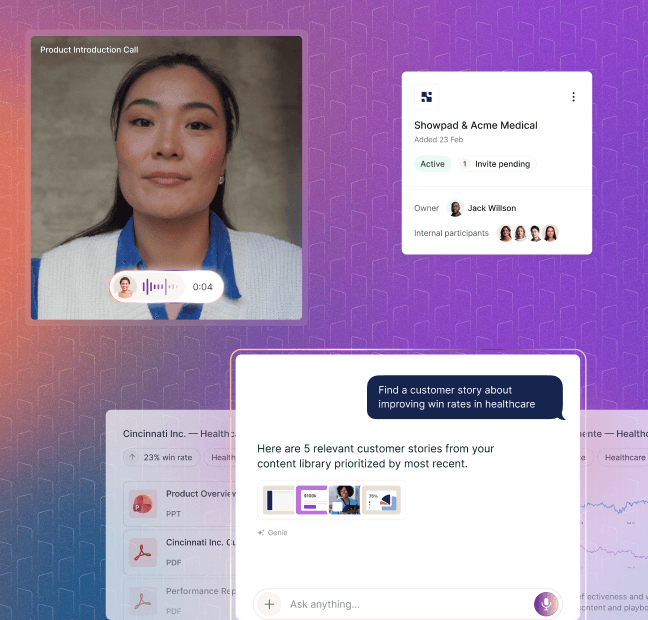Click the 23% win rate tag
This screenshot has width=648, height=620.
coord(162,457)
